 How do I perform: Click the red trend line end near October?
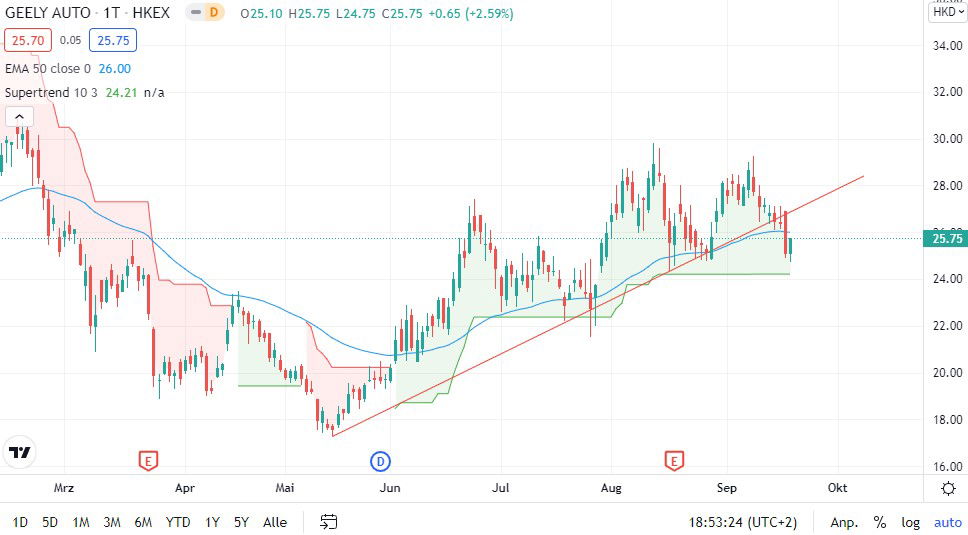(x=863, y=176)
